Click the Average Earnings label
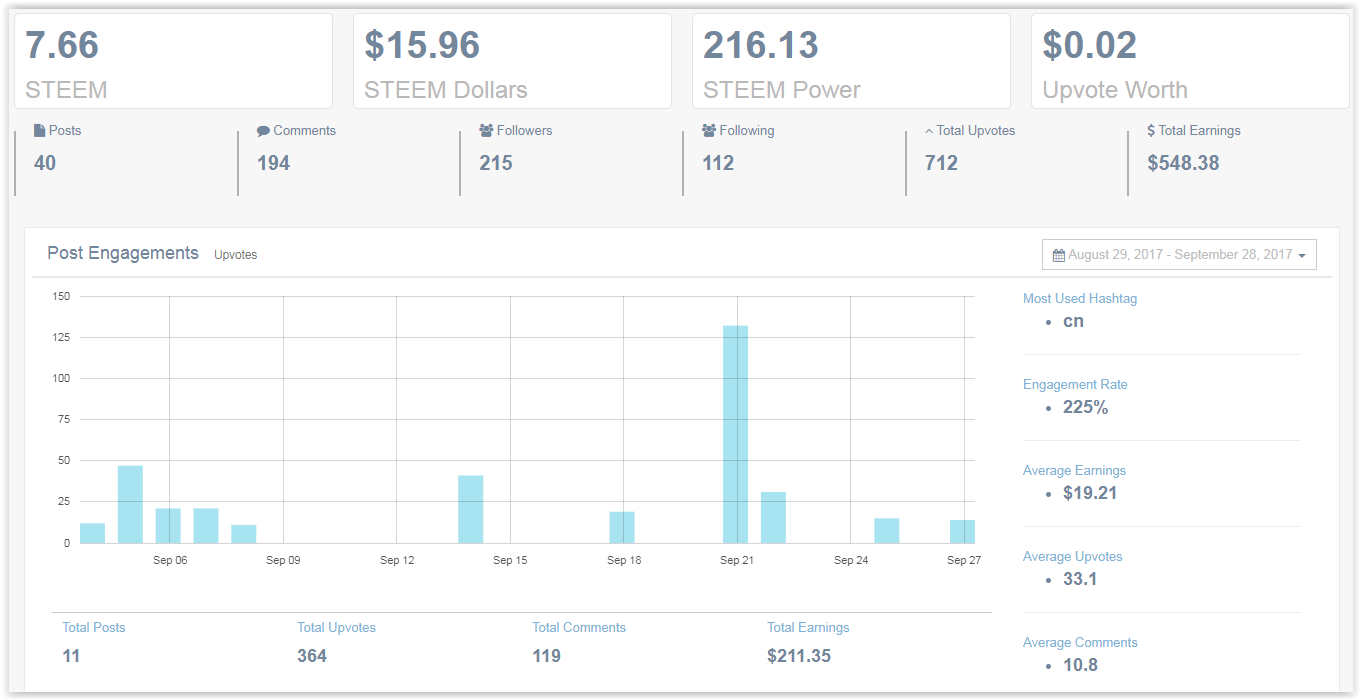The image size is (1361, 700). (x=1074, y=470)
